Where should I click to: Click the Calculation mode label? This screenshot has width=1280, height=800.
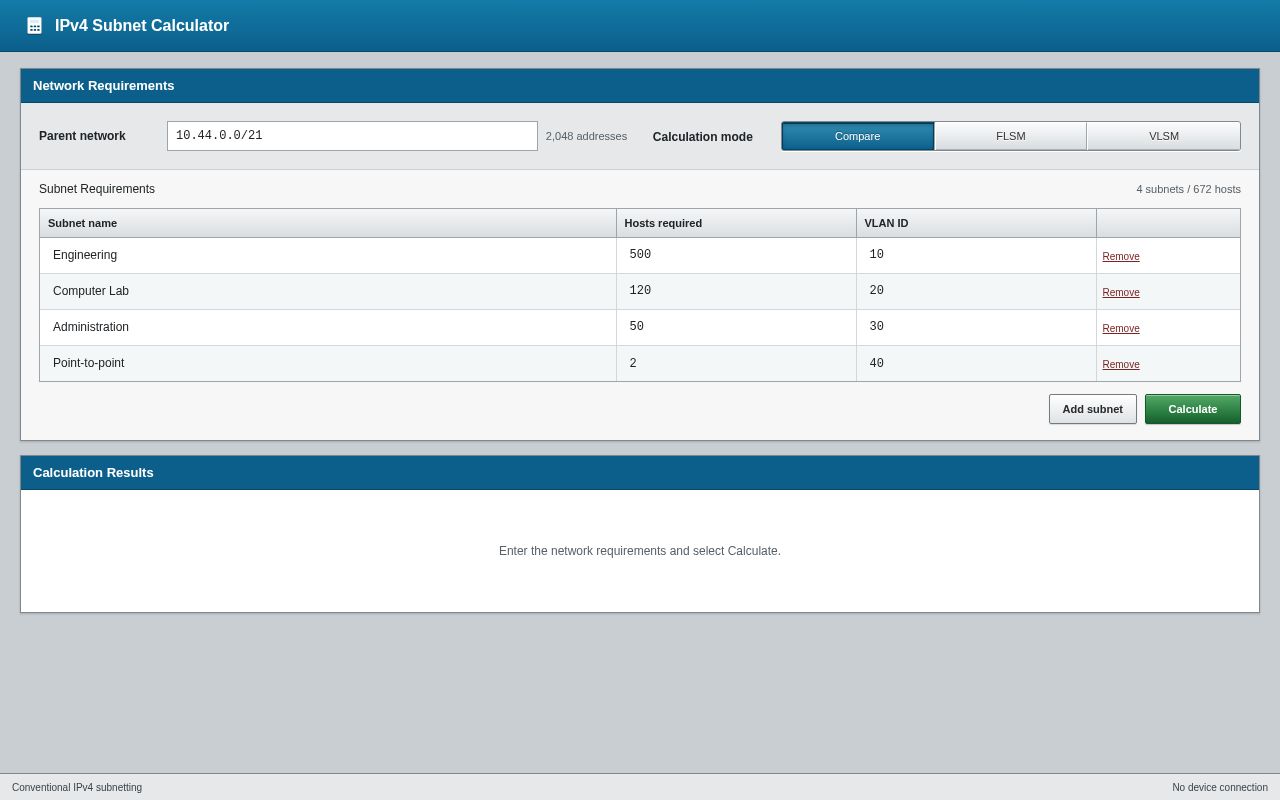tap(703, 137)
